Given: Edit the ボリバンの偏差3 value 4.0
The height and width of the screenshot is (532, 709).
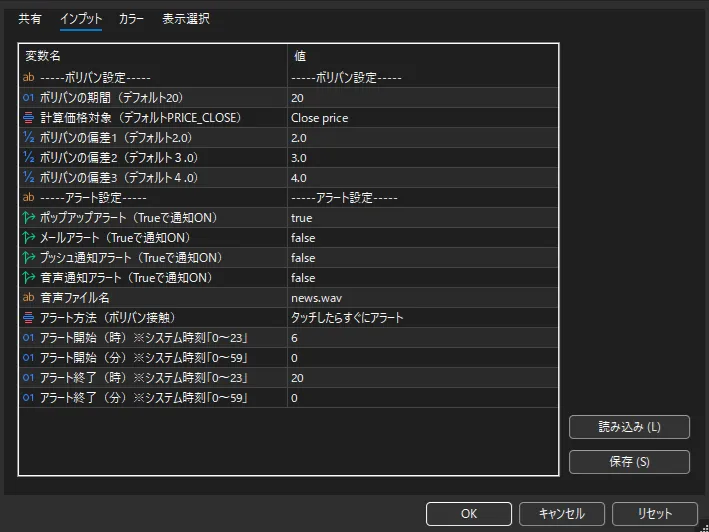Looking at the screenshot, I should (423, 177).
